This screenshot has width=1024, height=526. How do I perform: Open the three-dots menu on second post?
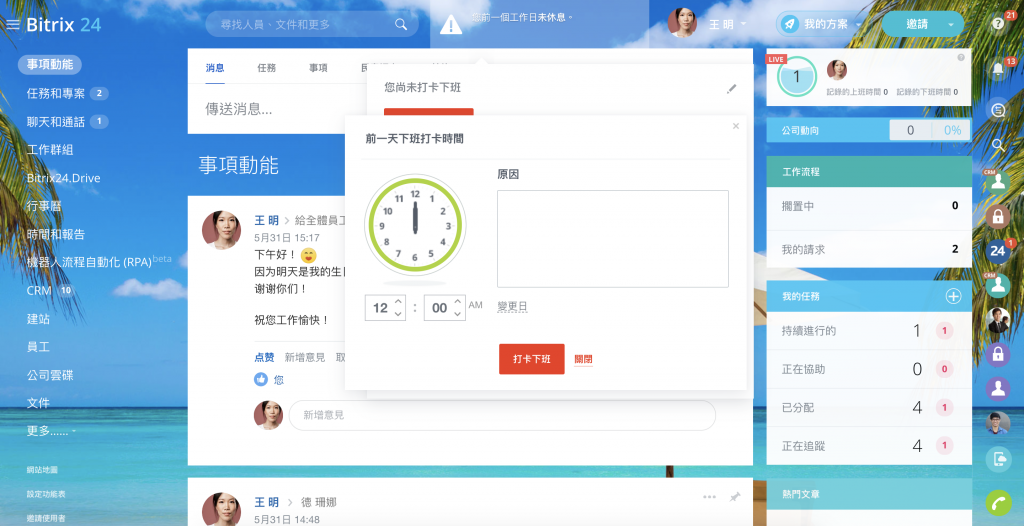coord(710,497)
